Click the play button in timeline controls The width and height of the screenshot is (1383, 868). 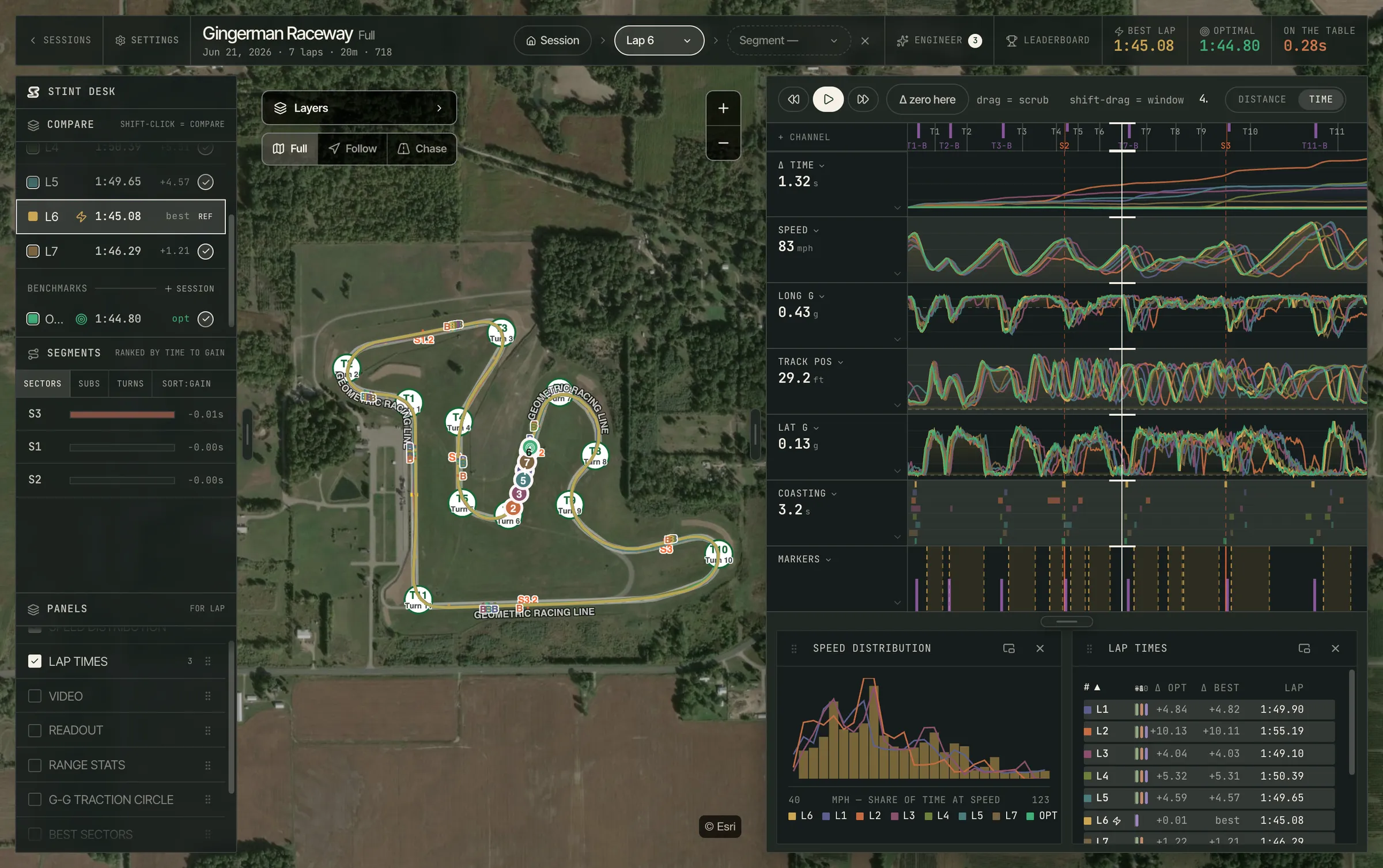tap(828, 99)
